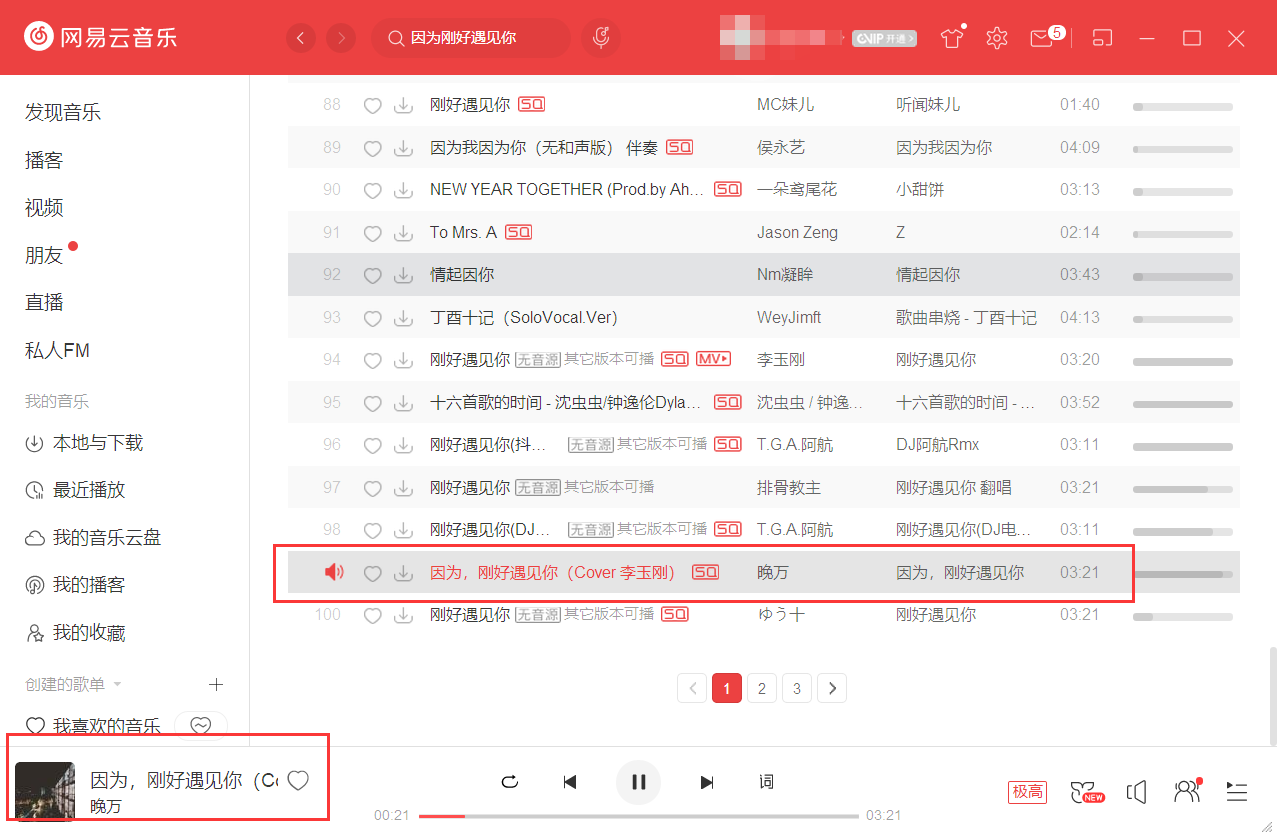Like song 97 by 排骨教主
The width and height of the screenshot is (1277, 837).
coord(372,488)
